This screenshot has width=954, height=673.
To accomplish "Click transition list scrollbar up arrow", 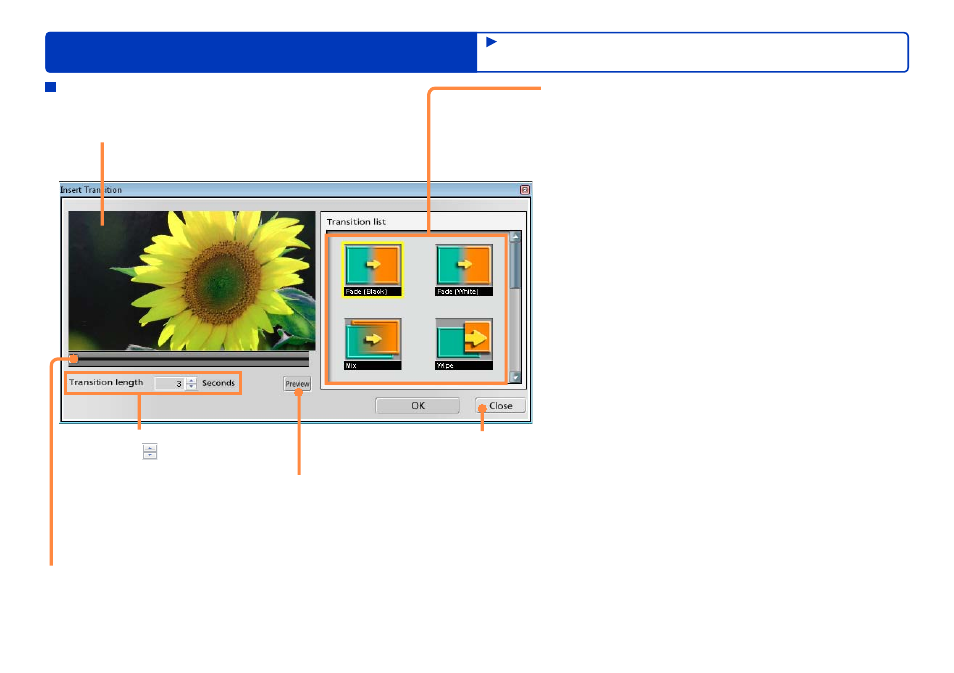I will pyautogui.click(x=515, y=236).
